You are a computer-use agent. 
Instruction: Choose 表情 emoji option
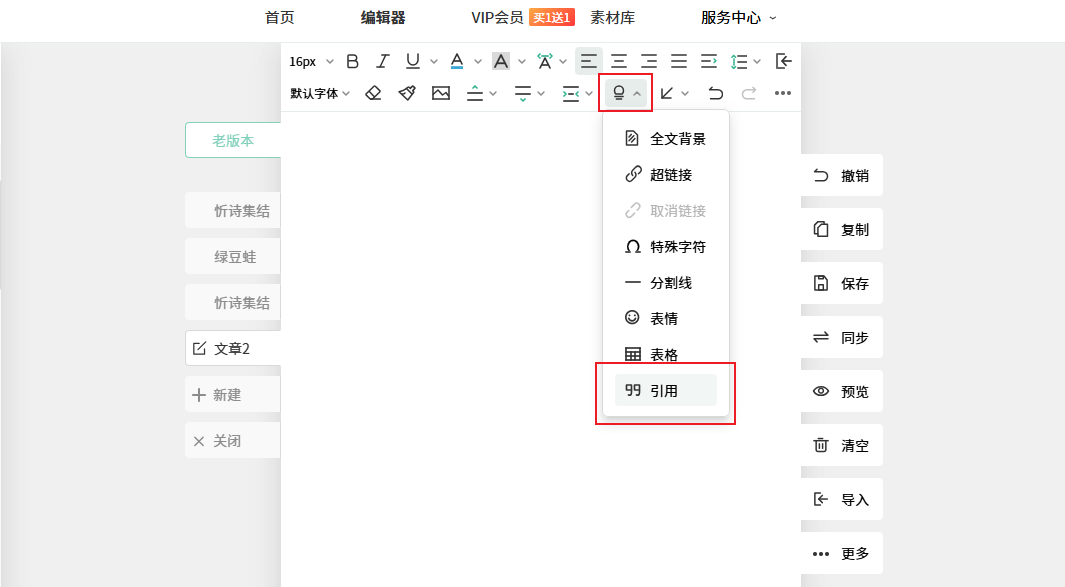click(666, 318)
